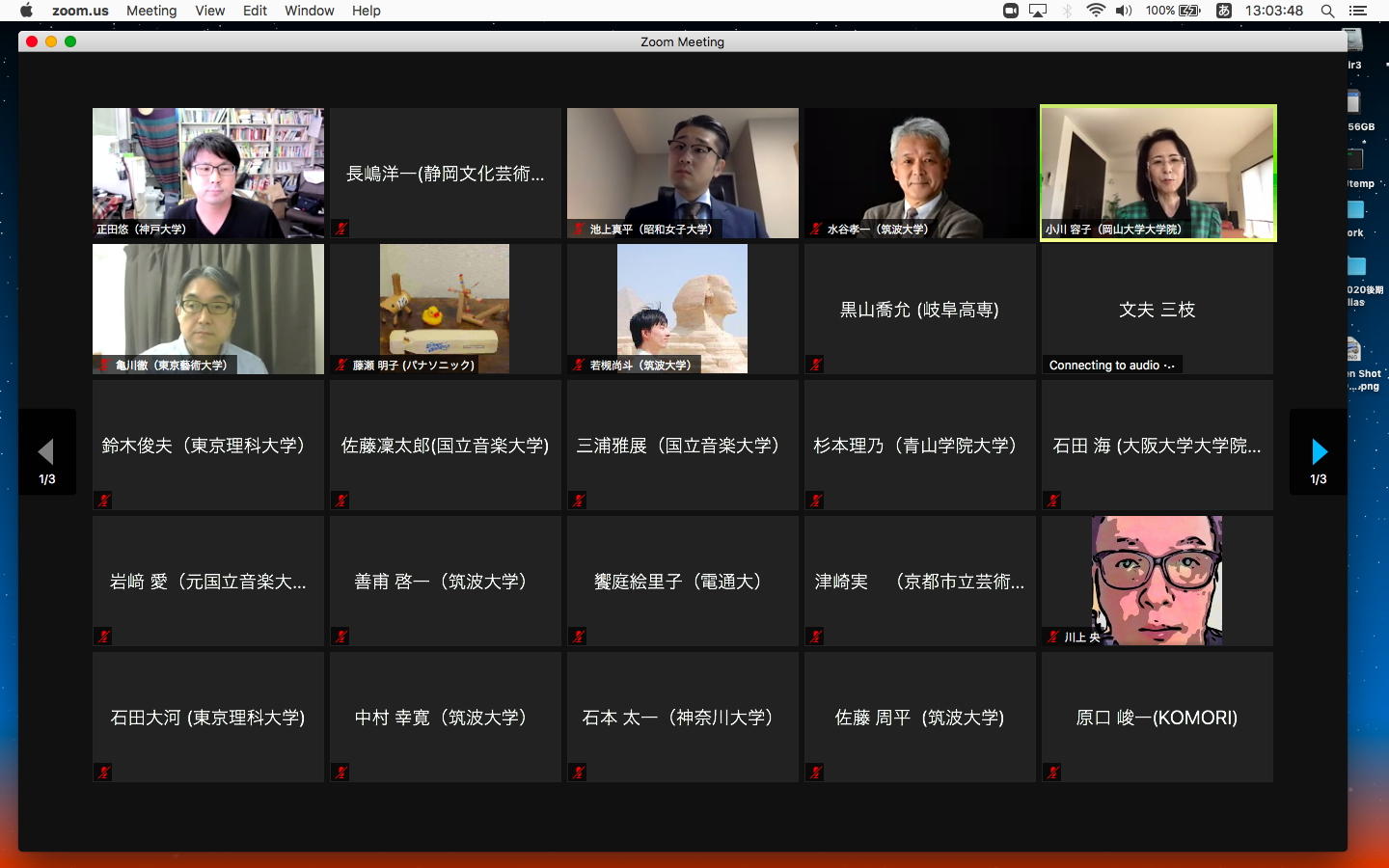Click the 'Connecting to audio' status label
The height and width of the screenshot is (868, 1389).
(1112, 366)
